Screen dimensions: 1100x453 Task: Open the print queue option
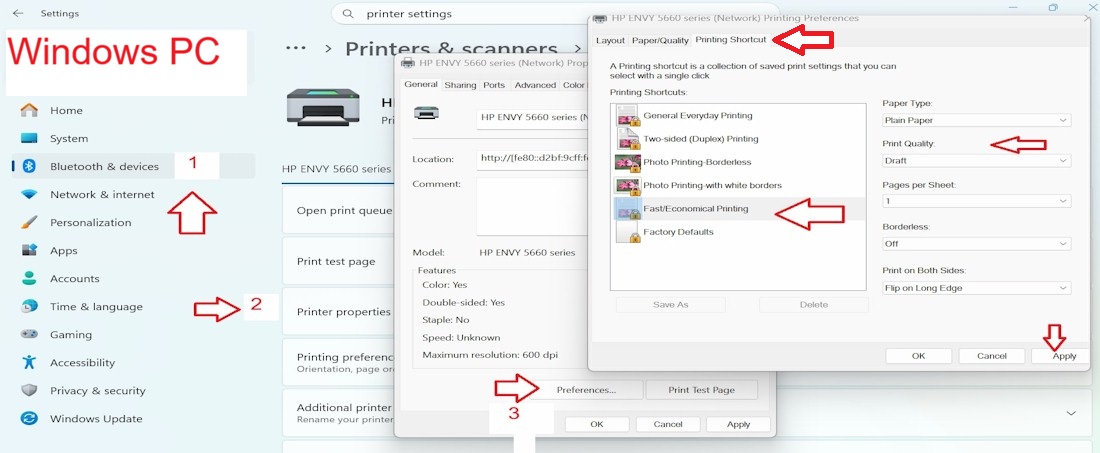tap(338, 210)
